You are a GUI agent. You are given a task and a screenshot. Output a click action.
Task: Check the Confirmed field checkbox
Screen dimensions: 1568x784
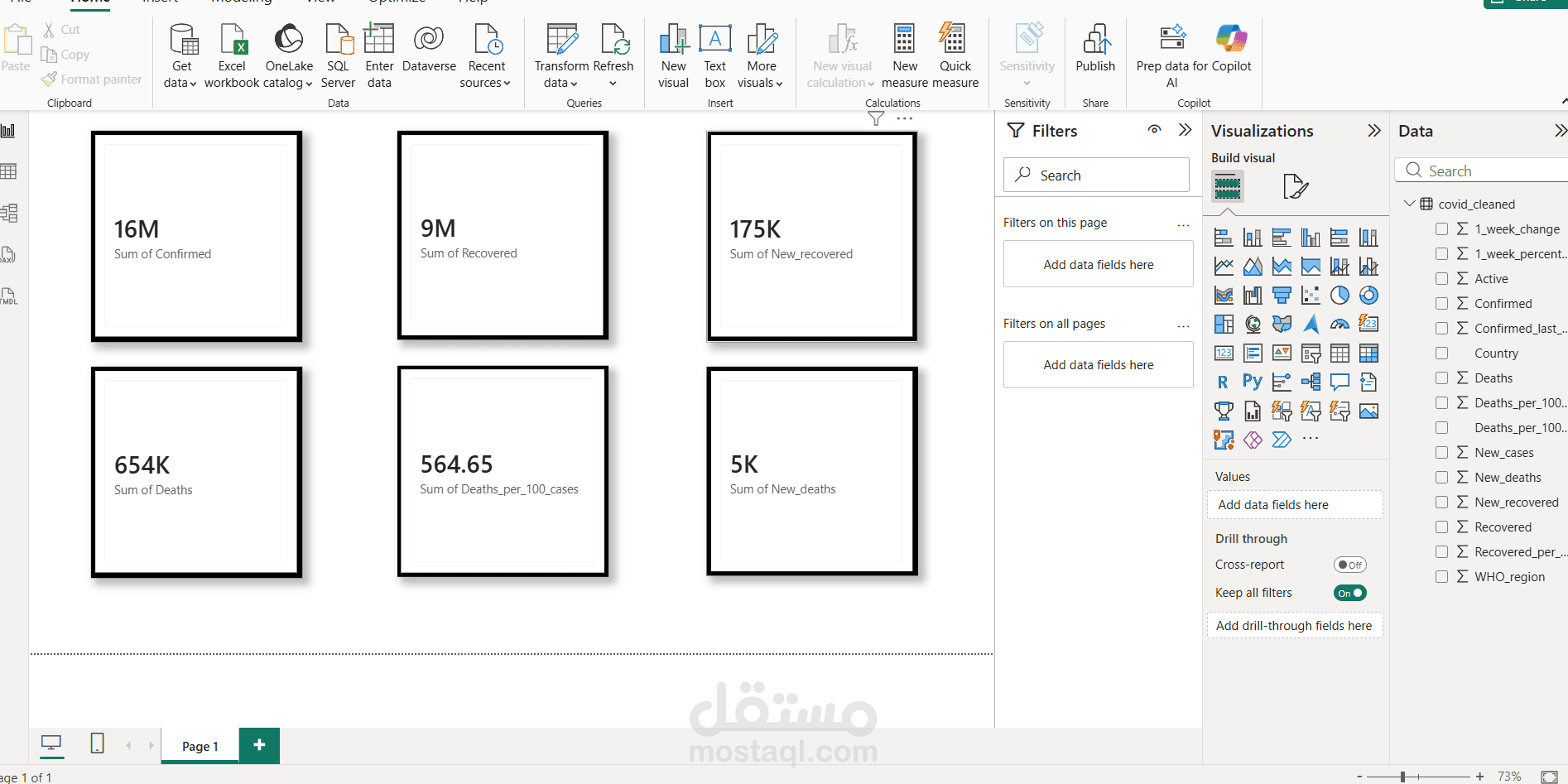(x=1441, y=304)
